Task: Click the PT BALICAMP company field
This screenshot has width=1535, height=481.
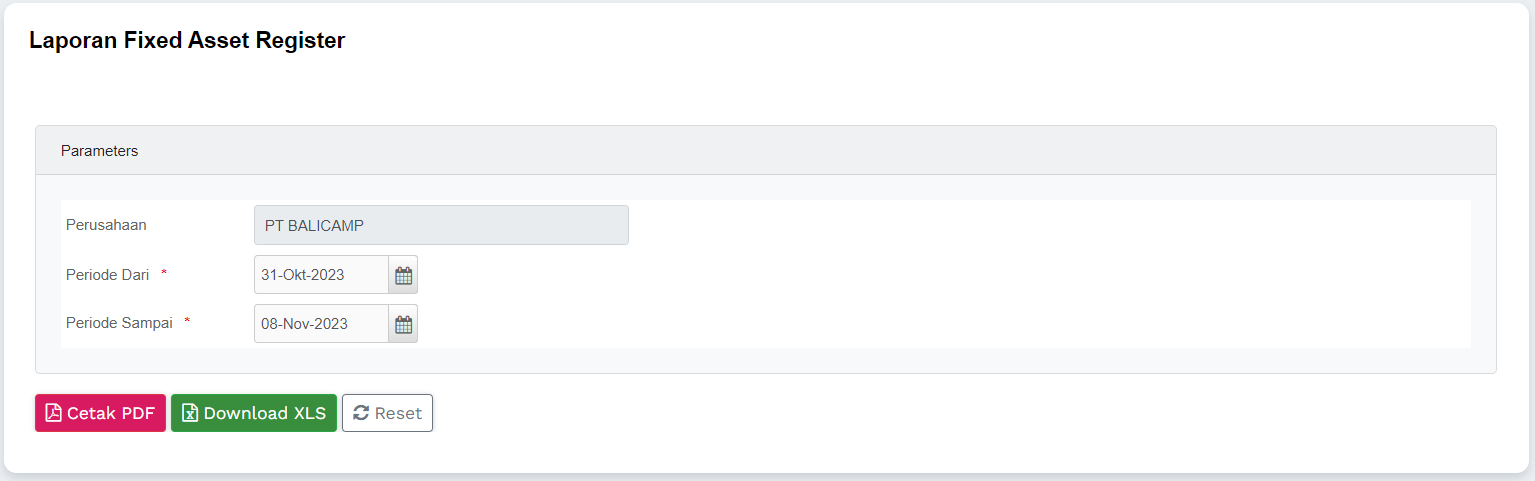Action: coord(441,225)
